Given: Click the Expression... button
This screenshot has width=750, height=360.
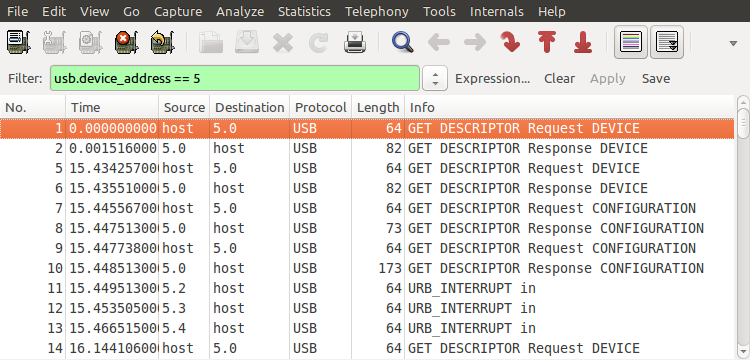Looking at the screenshot, I should (493, 78).
